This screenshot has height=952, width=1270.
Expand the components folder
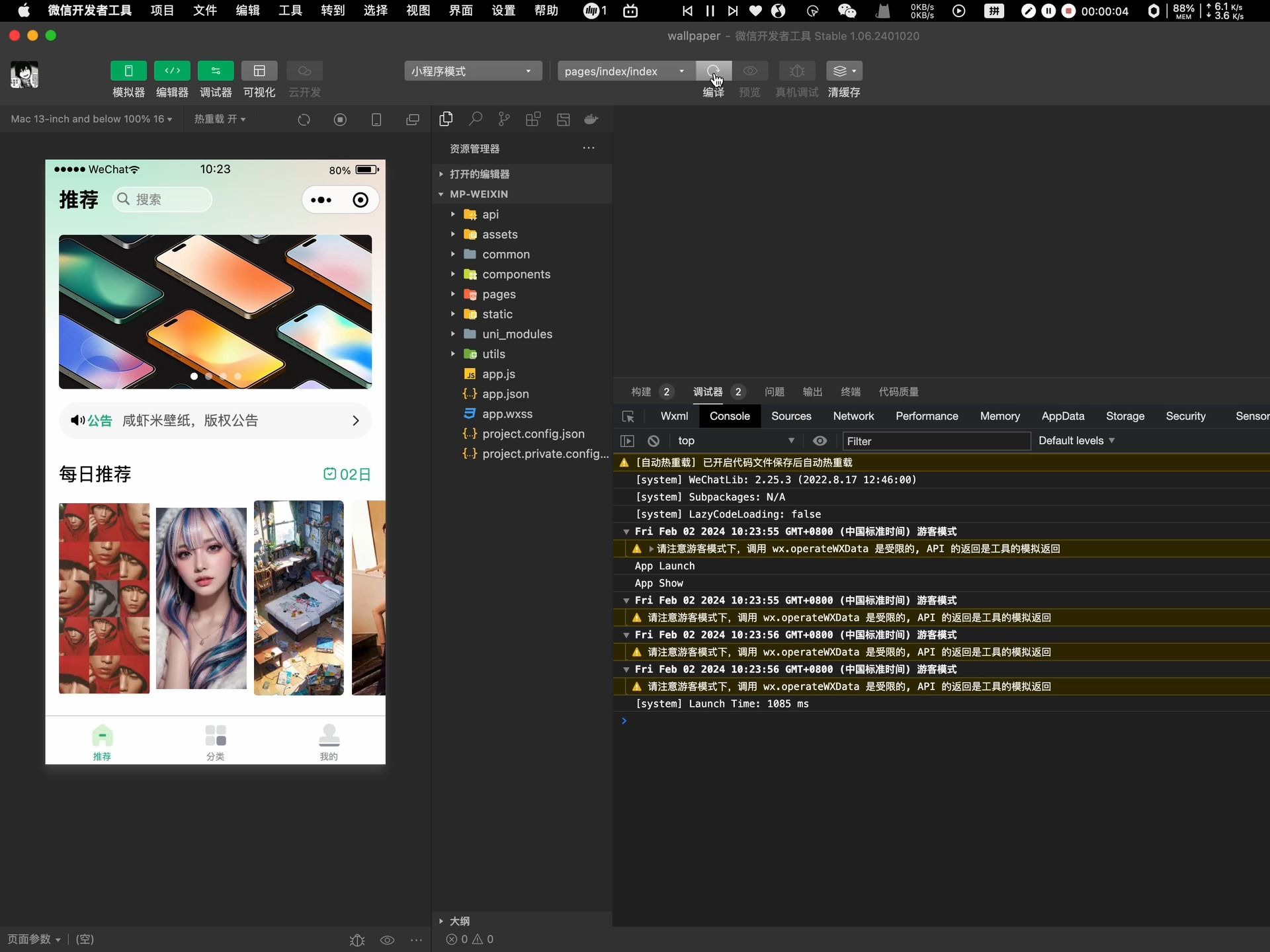(522, 274)
